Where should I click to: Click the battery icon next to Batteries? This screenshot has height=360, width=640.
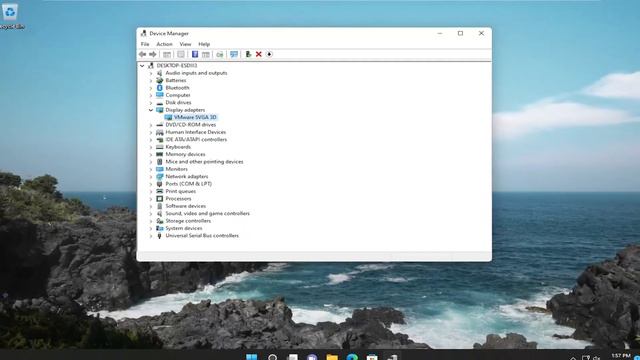click(160, 80)
